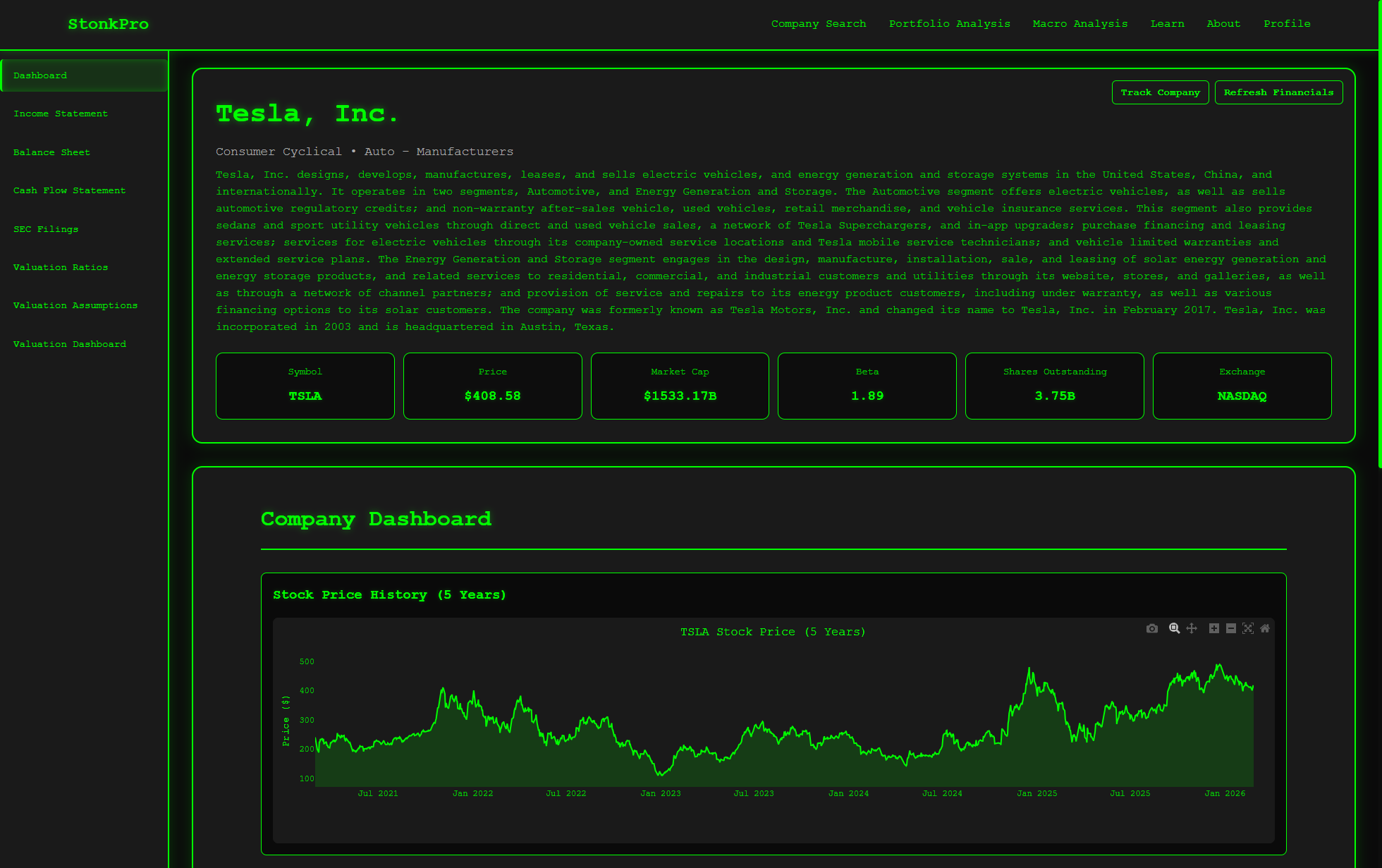Open SEC Filings from the sidebar

click(x=46, y=228)
